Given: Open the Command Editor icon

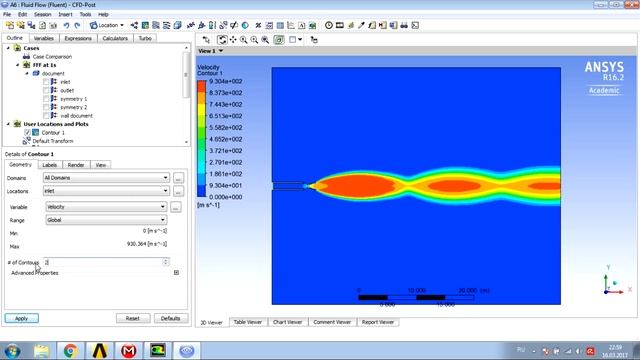Looking at the screenshot, I should [x=415, y=25].
